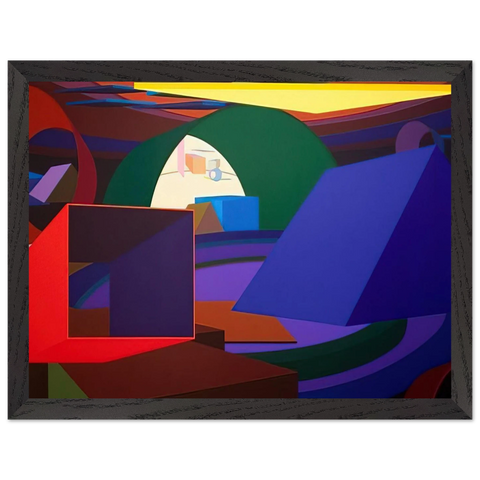Click the pink vertical panel inside the arch
This screenshot has width=480, height=480.
(x=181, y=157)
